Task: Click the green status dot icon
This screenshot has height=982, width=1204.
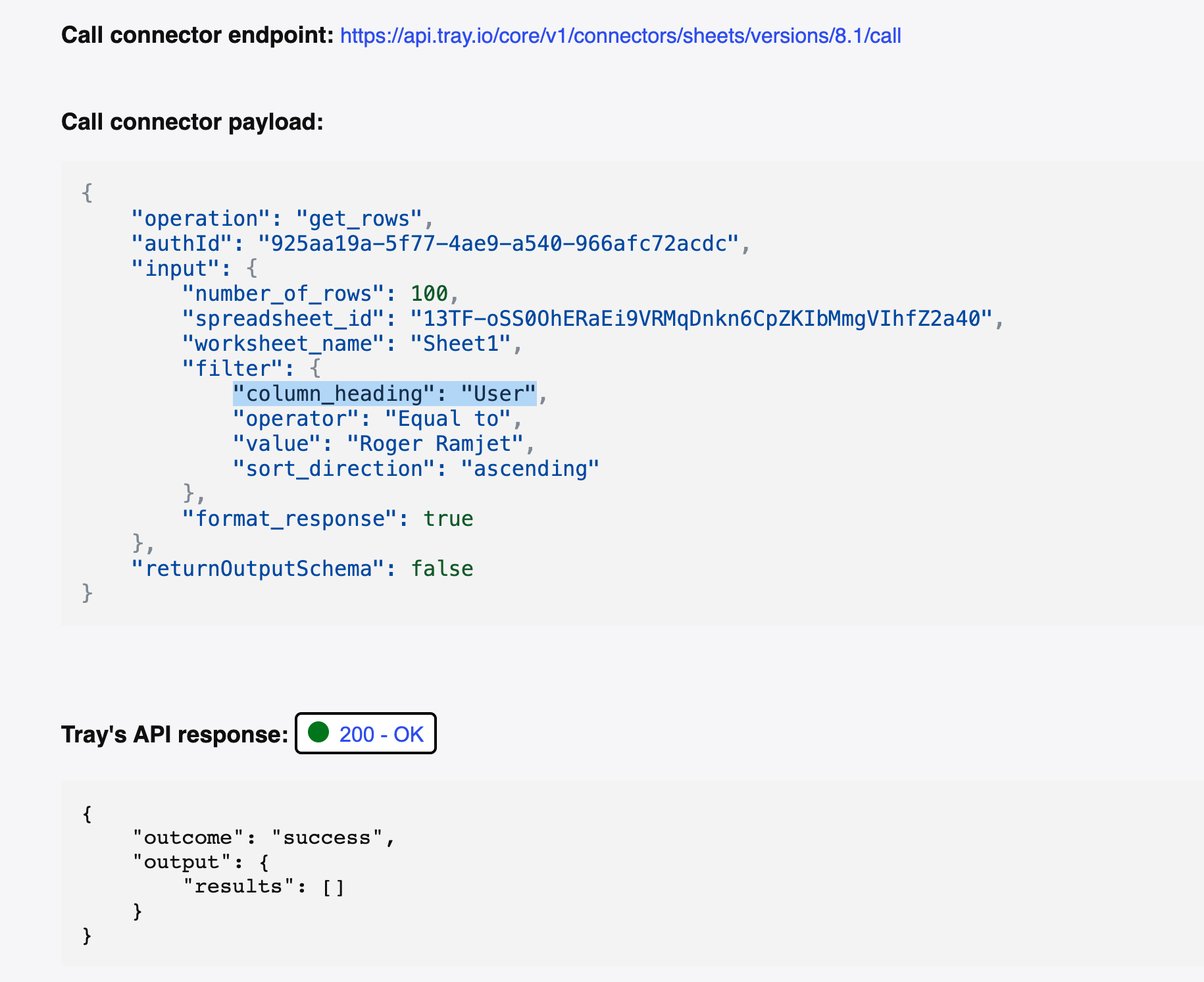Action: click(x=318, y=733)
